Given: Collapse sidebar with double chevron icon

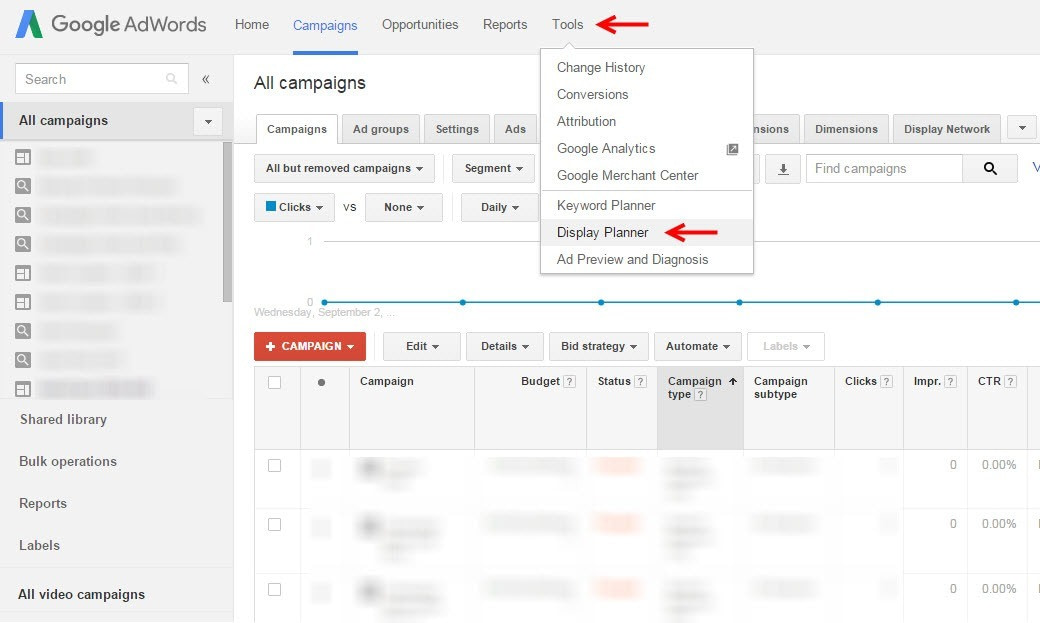Looking at the screenshot, I should [206, 79].
